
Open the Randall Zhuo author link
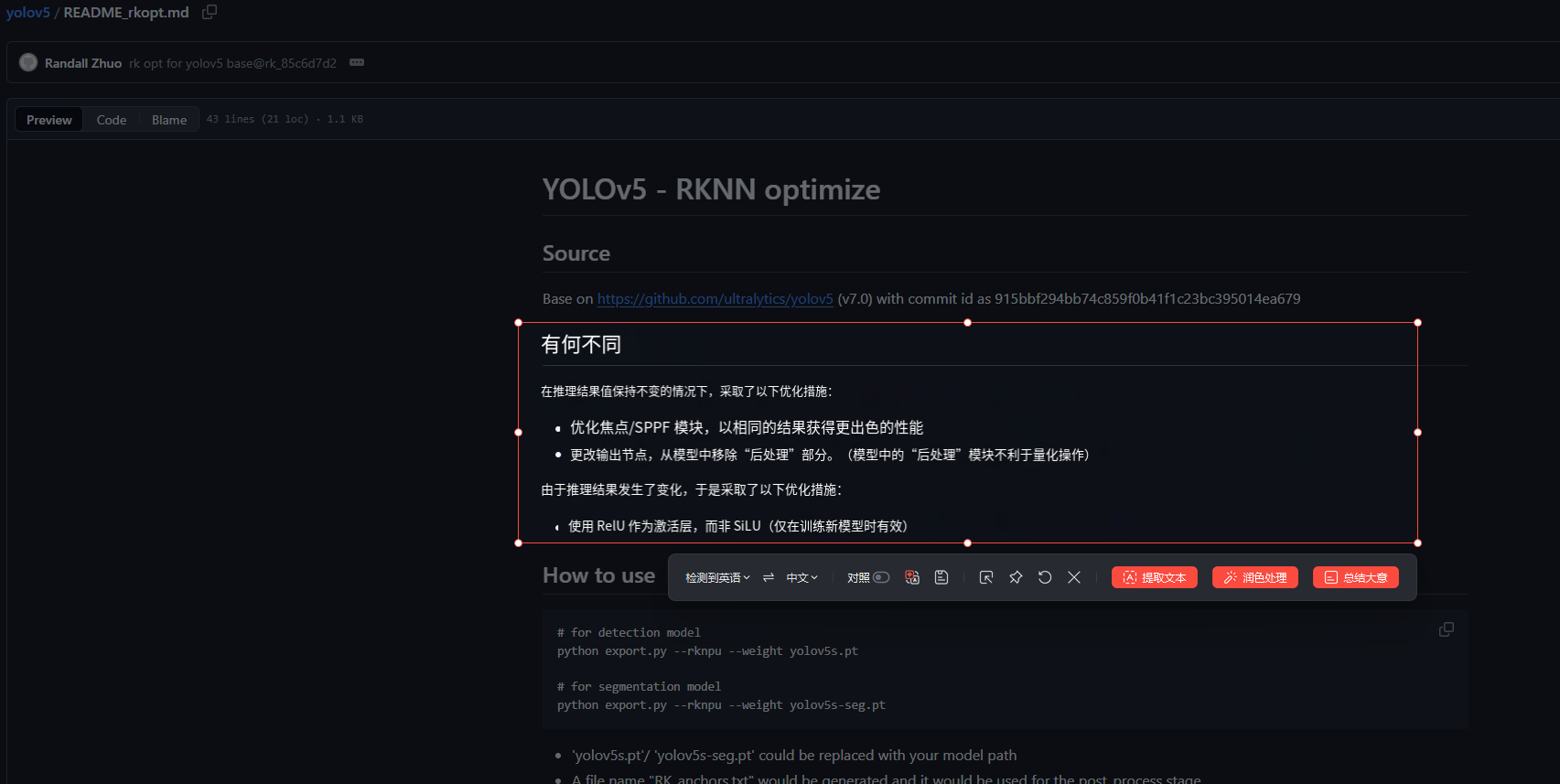click(x=83, y=63)
